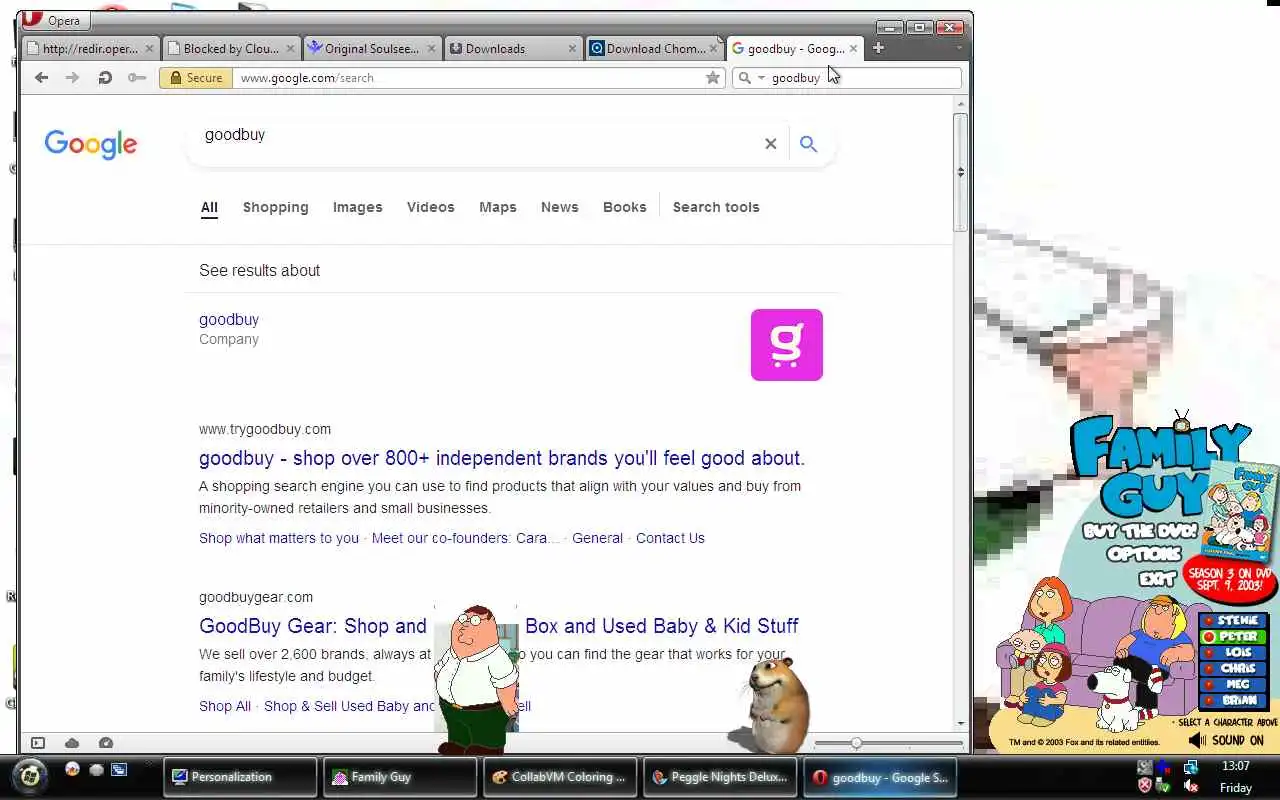This screenshot has height=800, width=1280.
Task: Select Stewie character radio button
Action: [x=1209, y=621]
